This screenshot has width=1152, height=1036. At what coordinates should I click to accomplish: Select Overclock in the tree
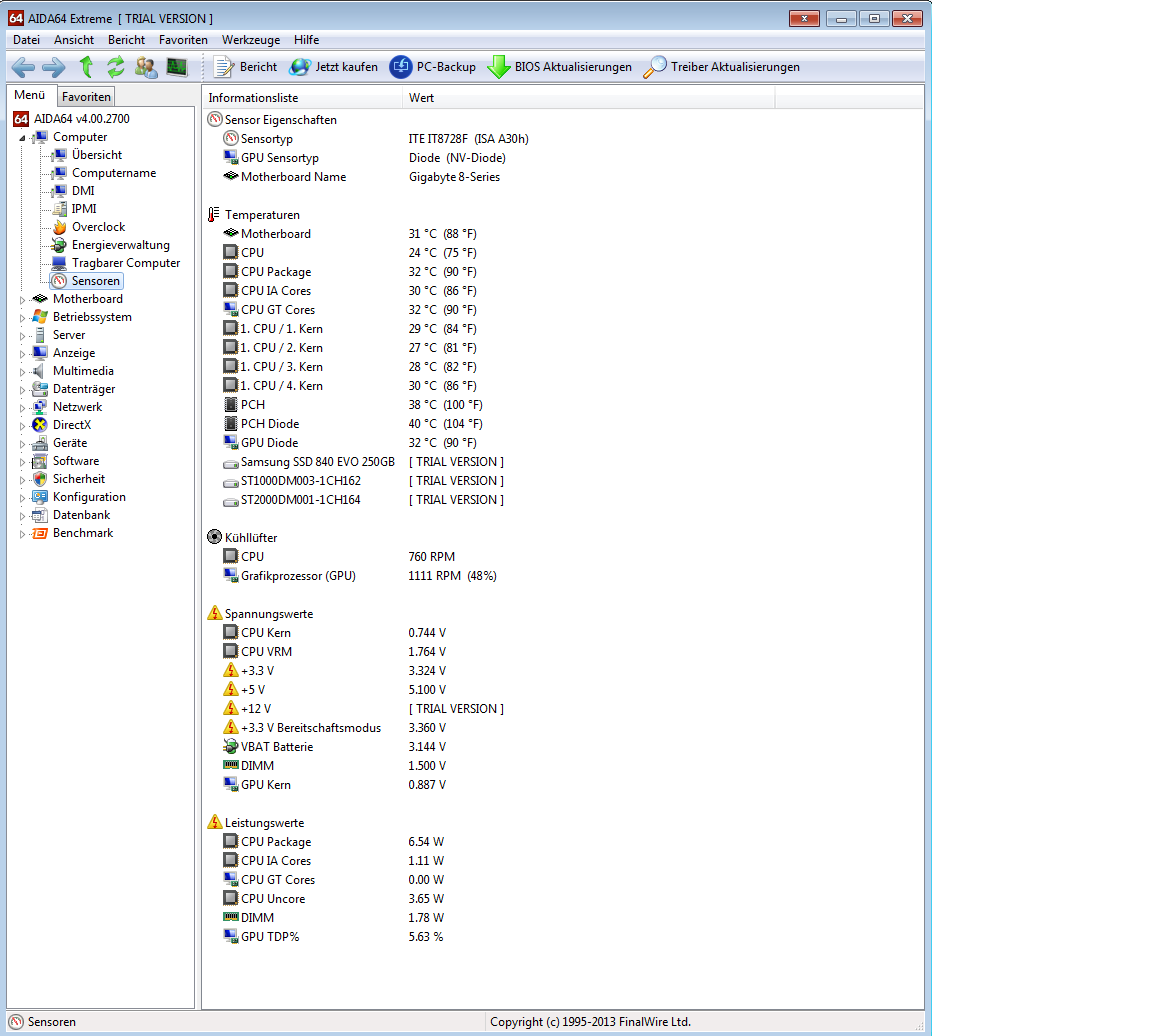point(98,226)
